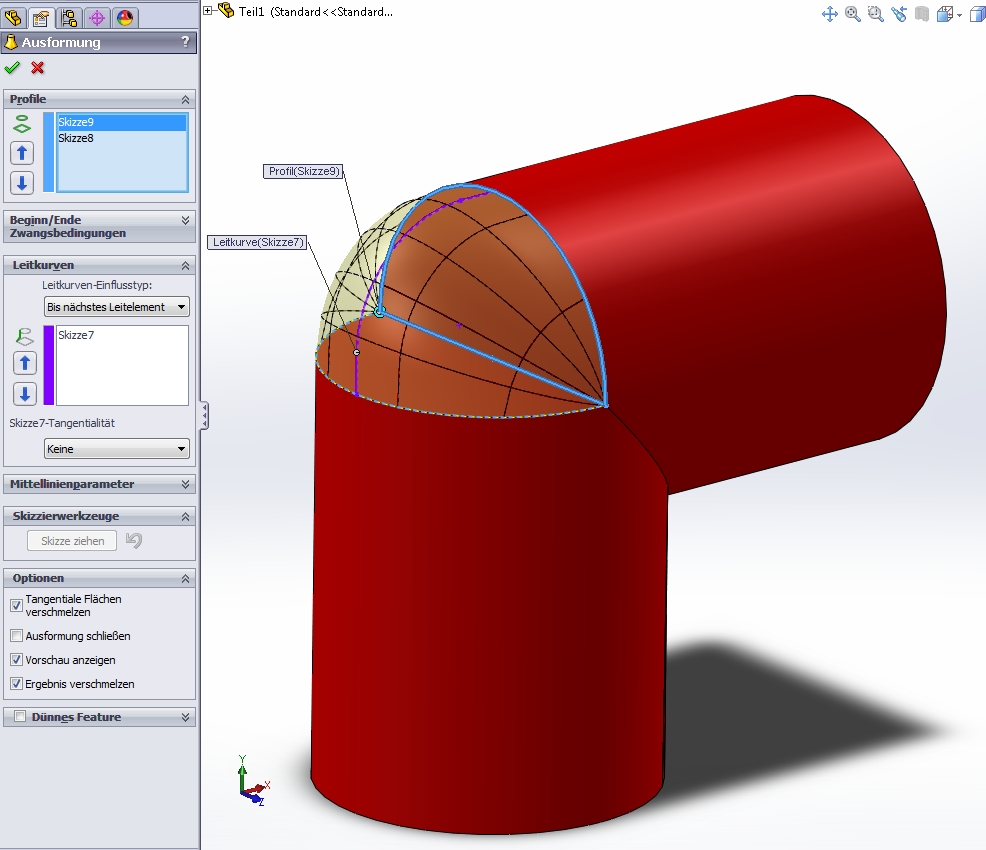Move Leitkurve Skizze7 down with arrow
Image resolution: width=986 pixels, height=850 pixels.
coord(25,394)
